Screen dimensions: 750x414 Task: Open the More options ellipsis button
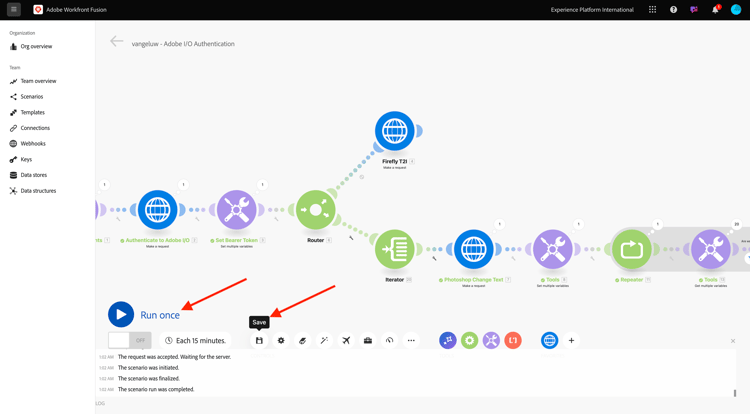(x=411, y=340)
